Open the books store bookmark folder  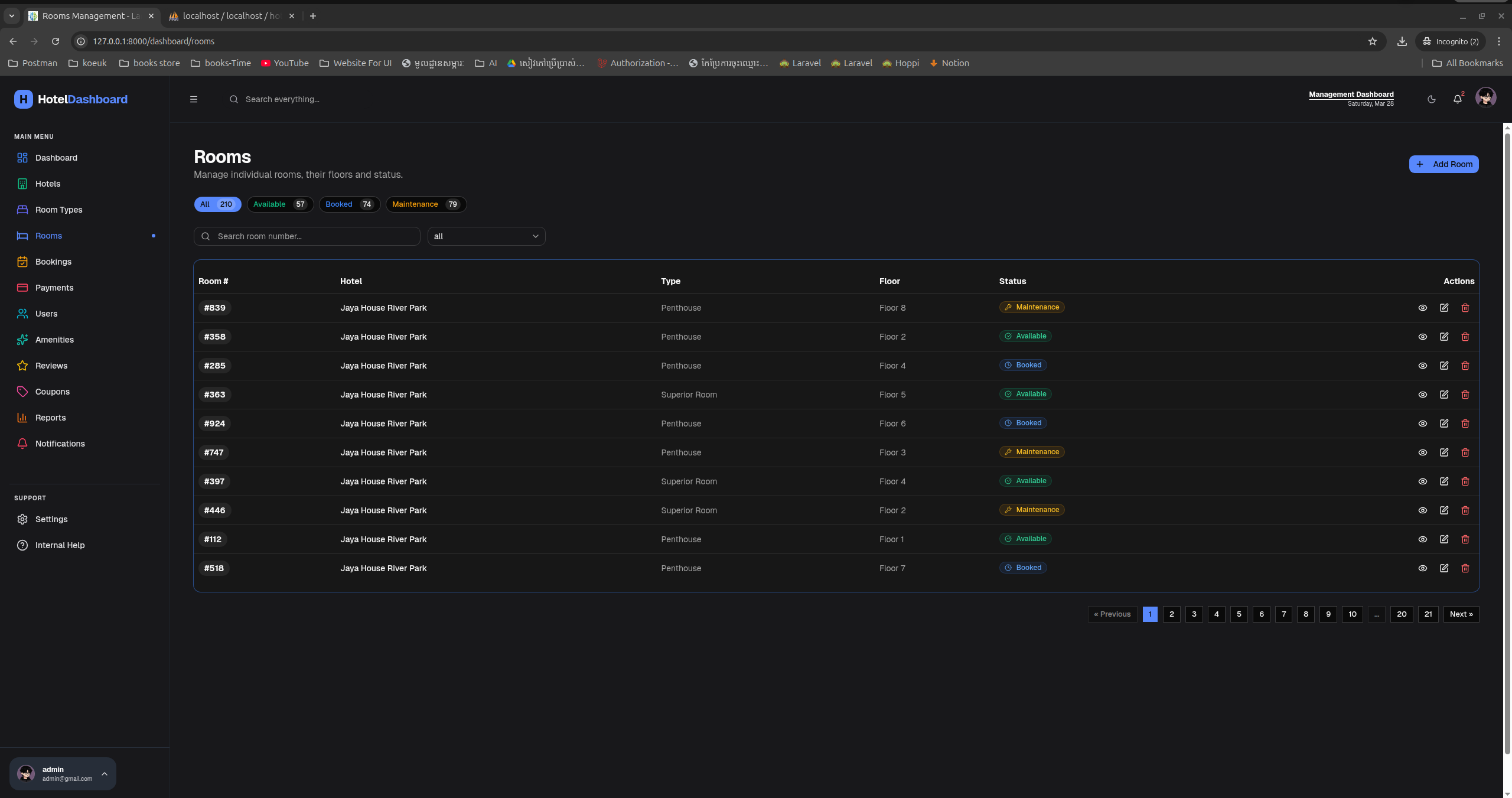point(149,63)
